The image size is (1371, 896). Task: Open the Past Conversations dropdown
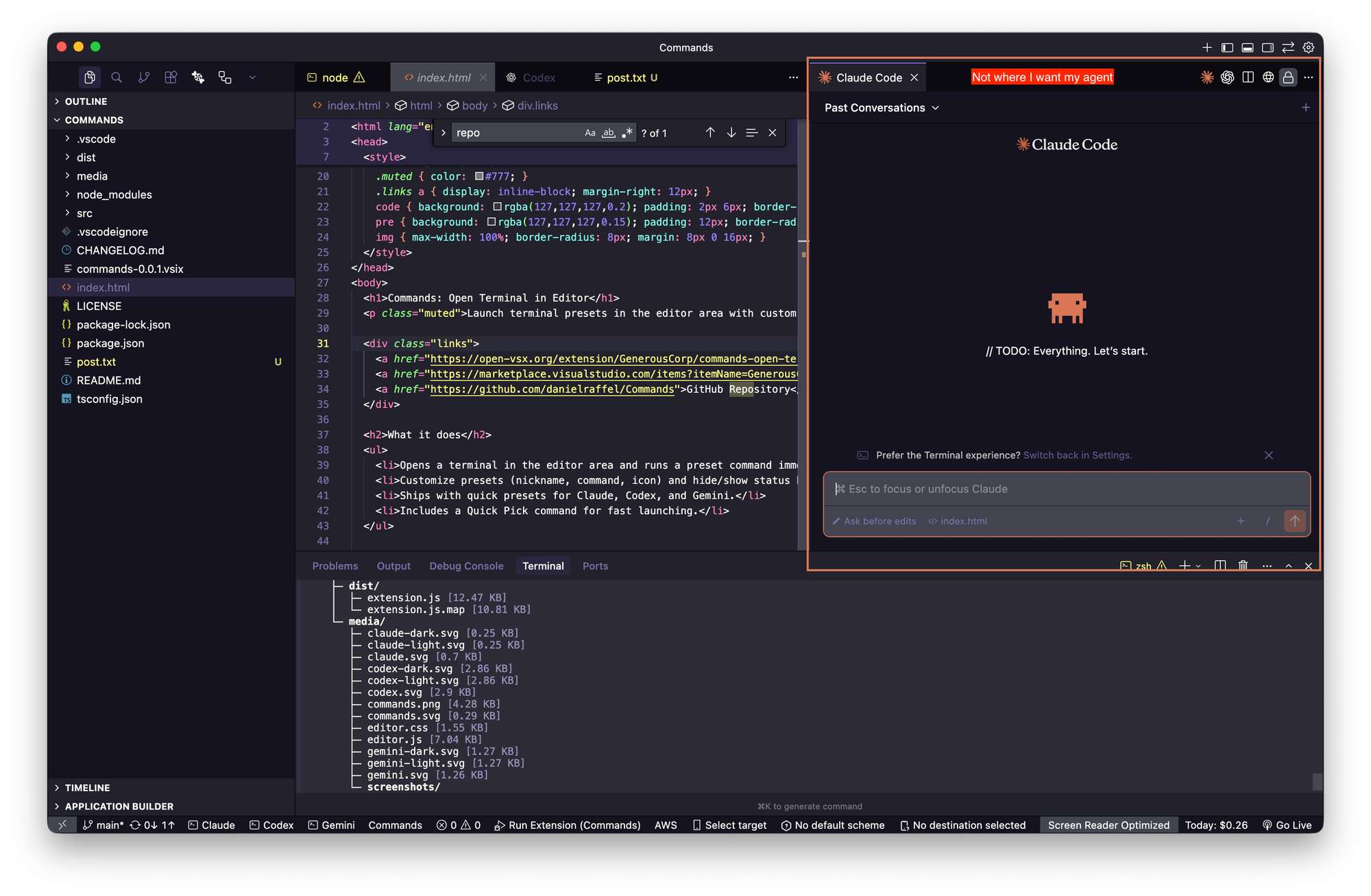click(882, 108)
